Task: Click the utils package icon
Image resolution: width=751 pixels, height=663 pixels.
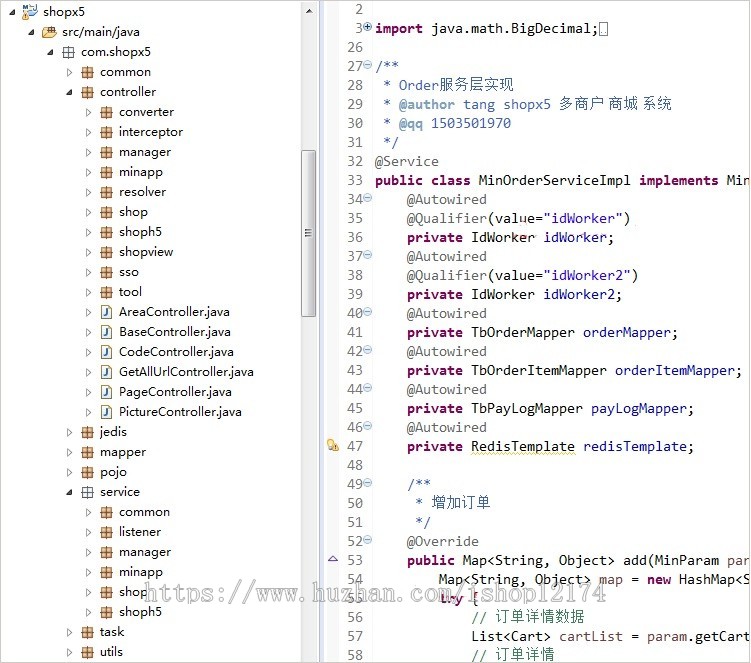Action: [87, 652]
